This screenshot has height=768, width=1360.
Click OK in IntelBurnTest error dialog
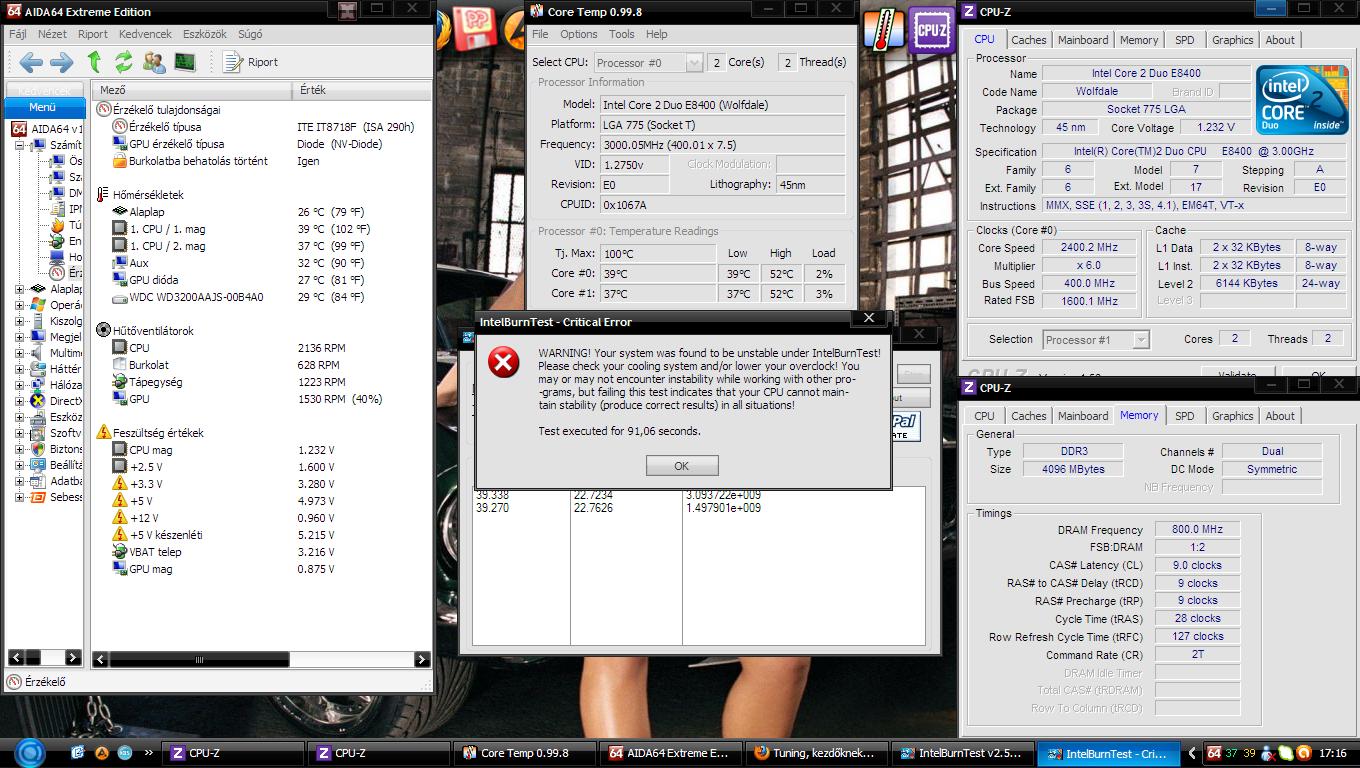pyautogui.click(x=682, y=466)
